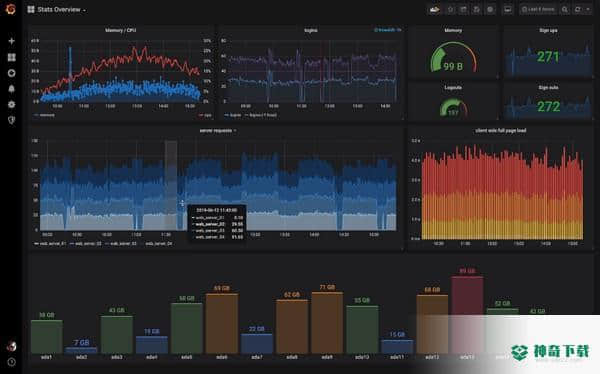
Task: Open the Last 6 hours time picker
Action: pos(538,9)
